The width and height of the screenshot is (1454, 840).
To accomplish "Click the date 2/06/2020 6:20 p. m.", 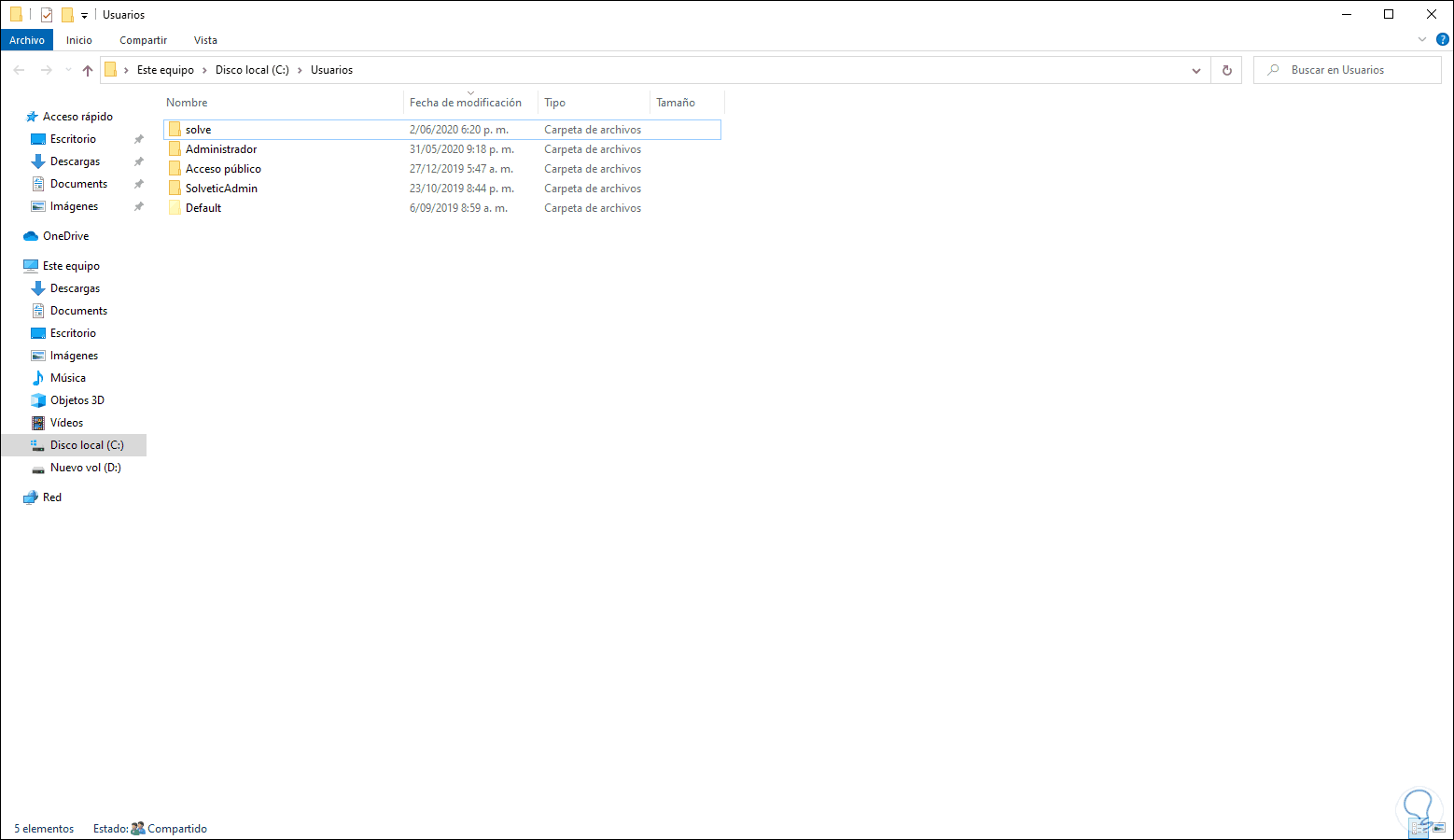I will click(459, 130).
